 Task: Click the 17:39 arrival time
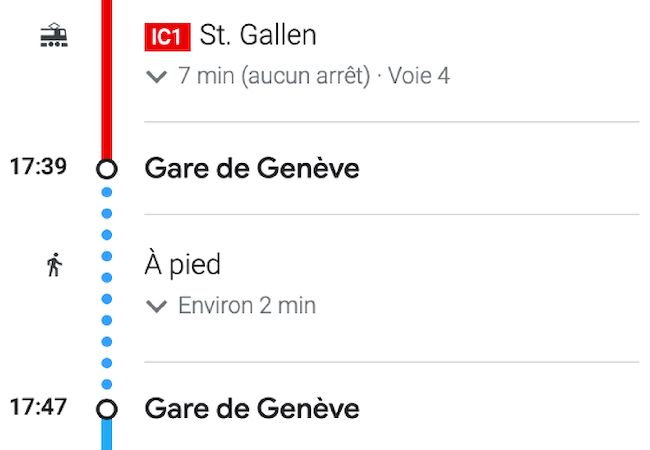38,167
